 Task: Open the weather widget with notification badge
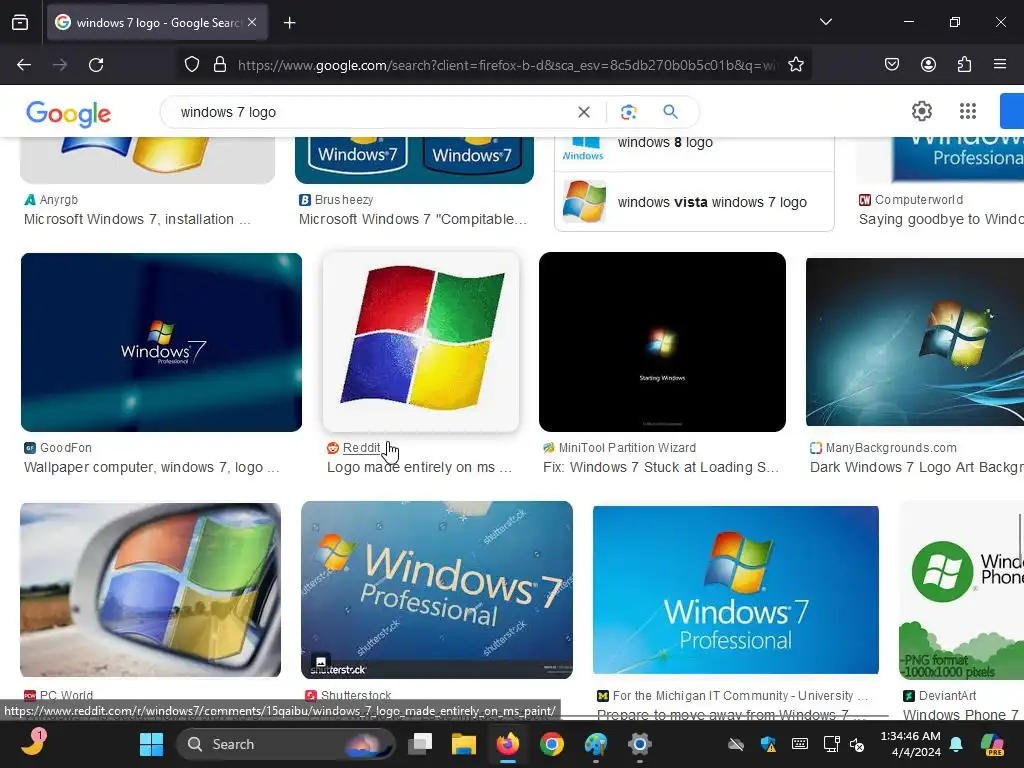[33, 743]
